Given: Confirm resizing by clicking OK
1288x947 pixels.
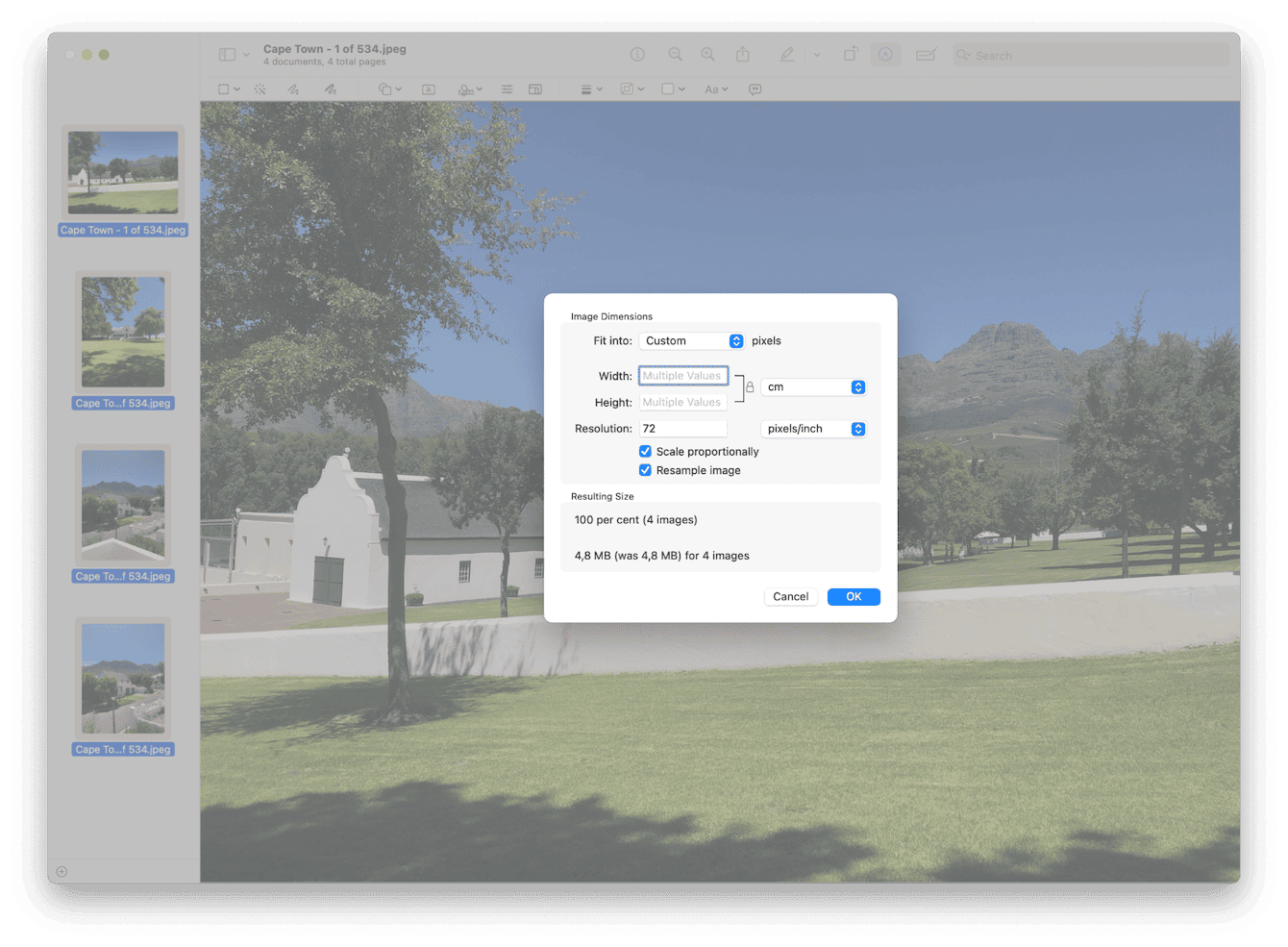Looking at the screenshot, I should (x=853, y=596).
